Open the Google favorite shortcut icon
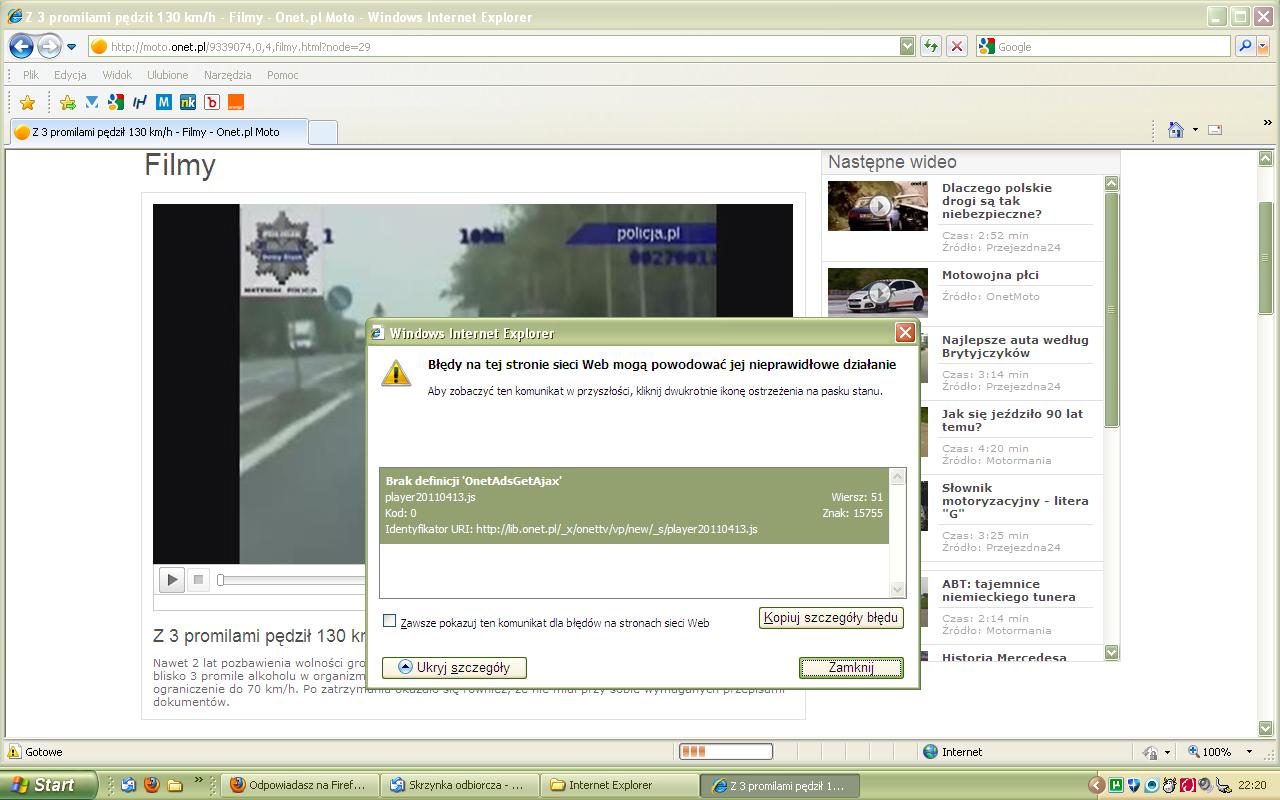This screenshot has height=800, width=1280. pos(116,102)
